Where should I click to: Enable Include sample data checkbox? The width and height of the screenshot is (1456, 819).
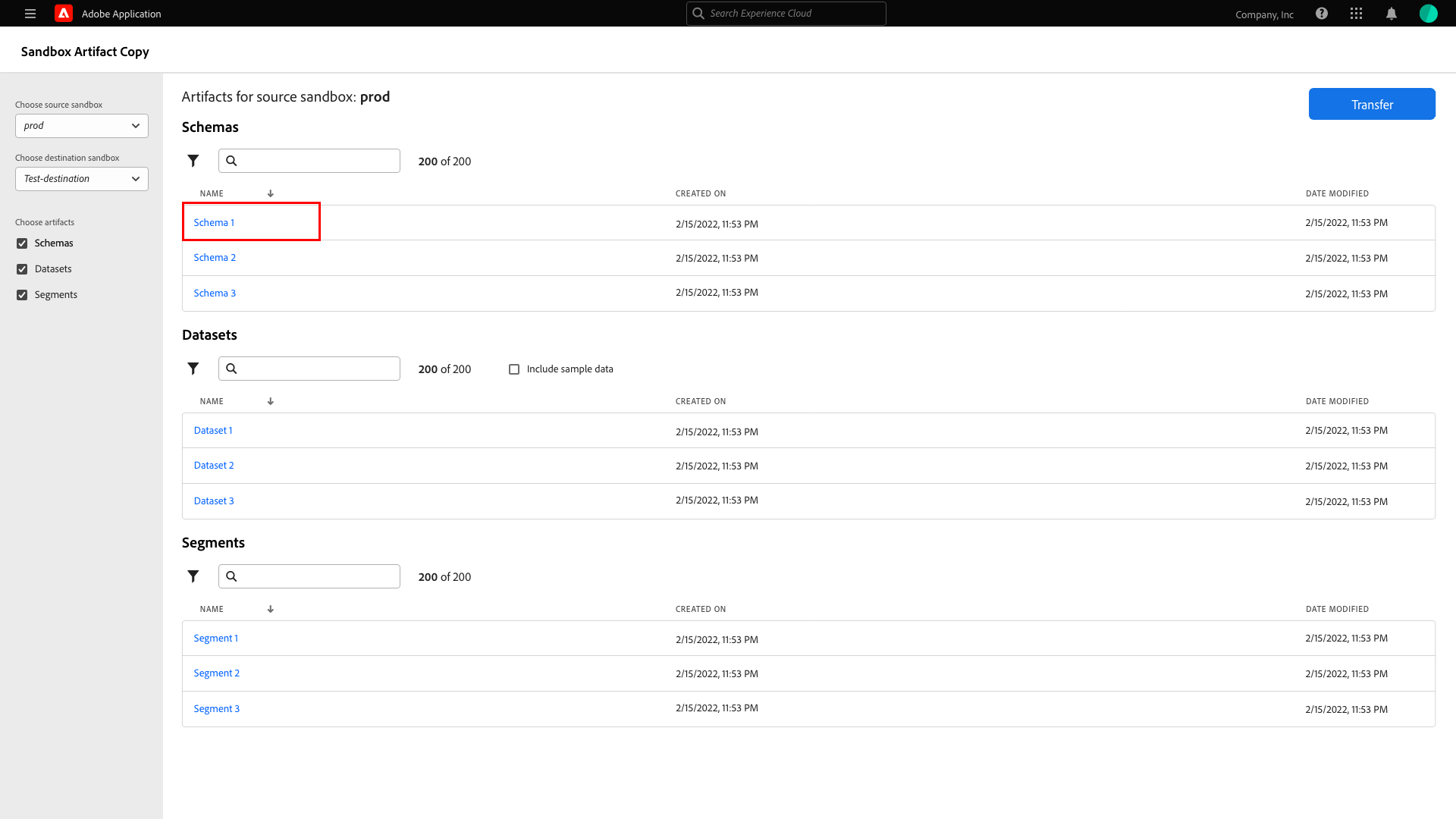(514, 369)
